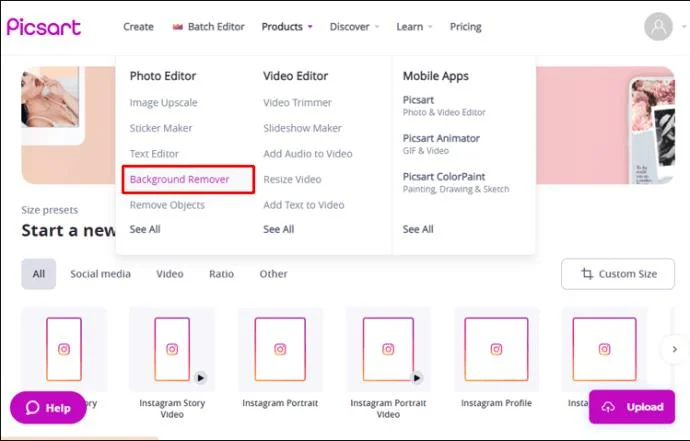Open the Help chat button

coord(48,408)
